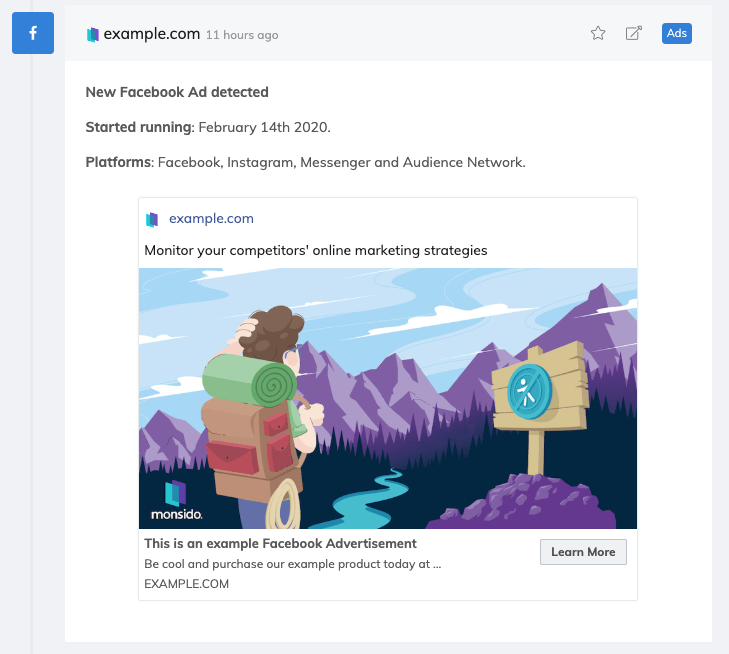Click the 11 hours ago timestamp
The image size is (729, 654).
[x=242, y=35]
